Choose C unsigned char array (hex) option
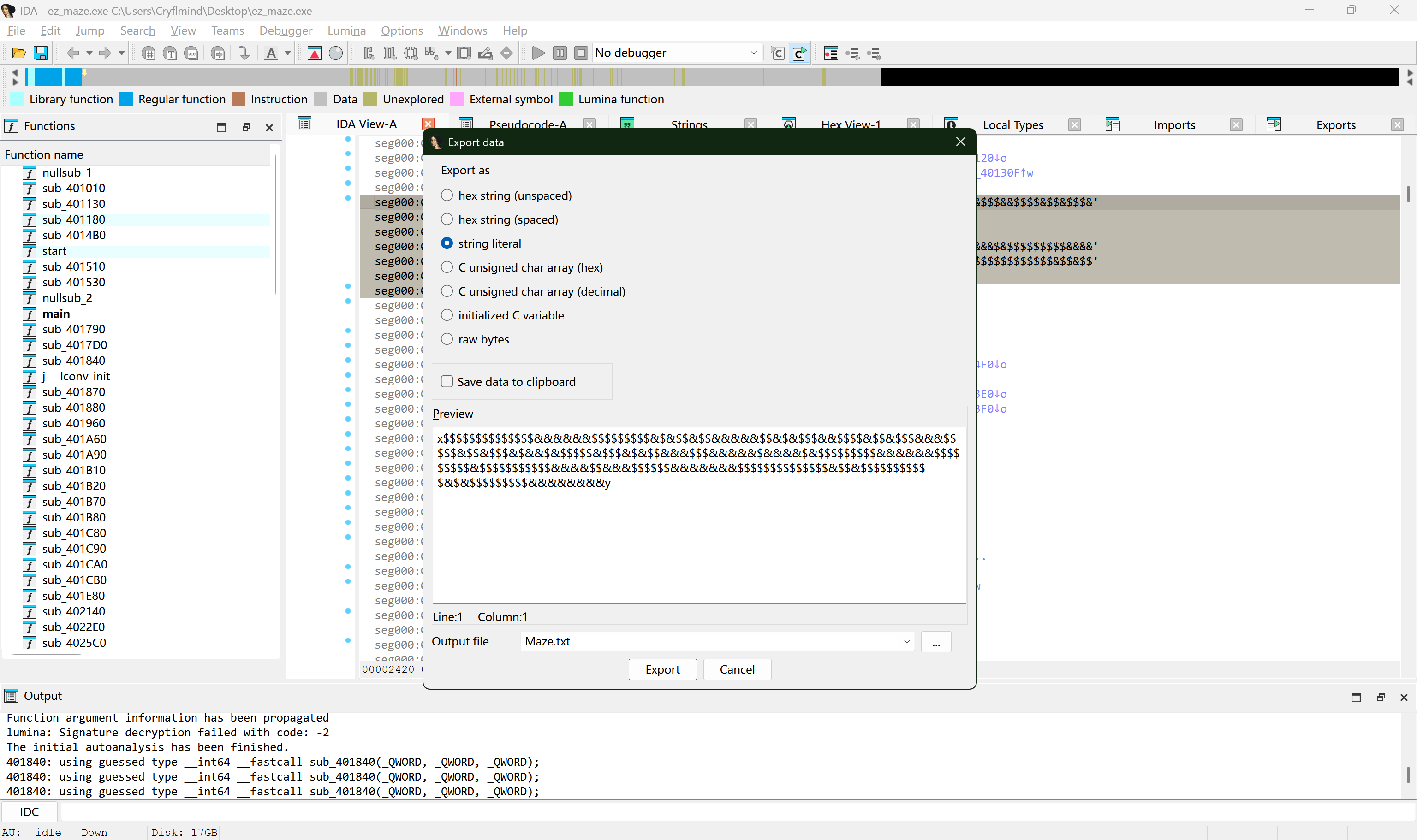This screenshot has width=1417, height=840. tap(447, 267)
